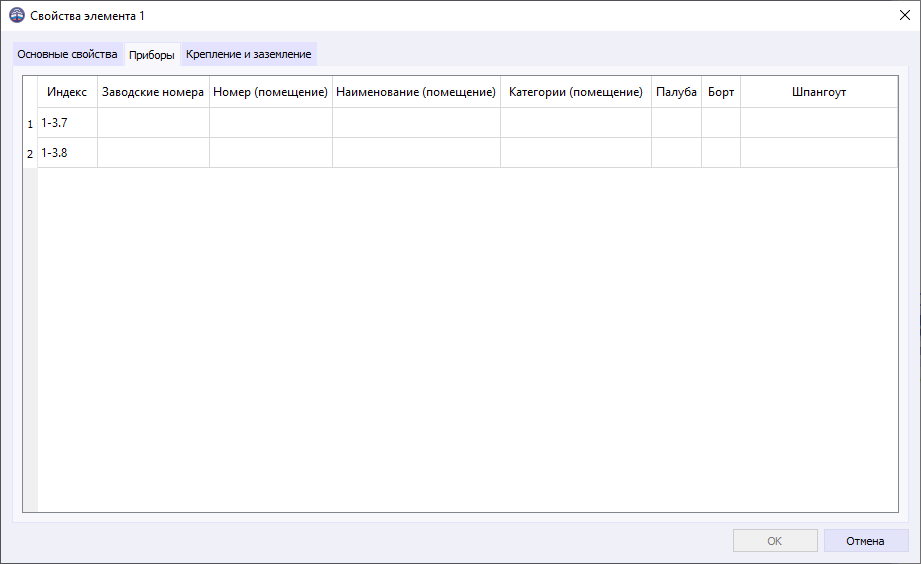Screen dimensions: 921x564
Task: Select the Приборы tab
Action: (x=152, y=55)
